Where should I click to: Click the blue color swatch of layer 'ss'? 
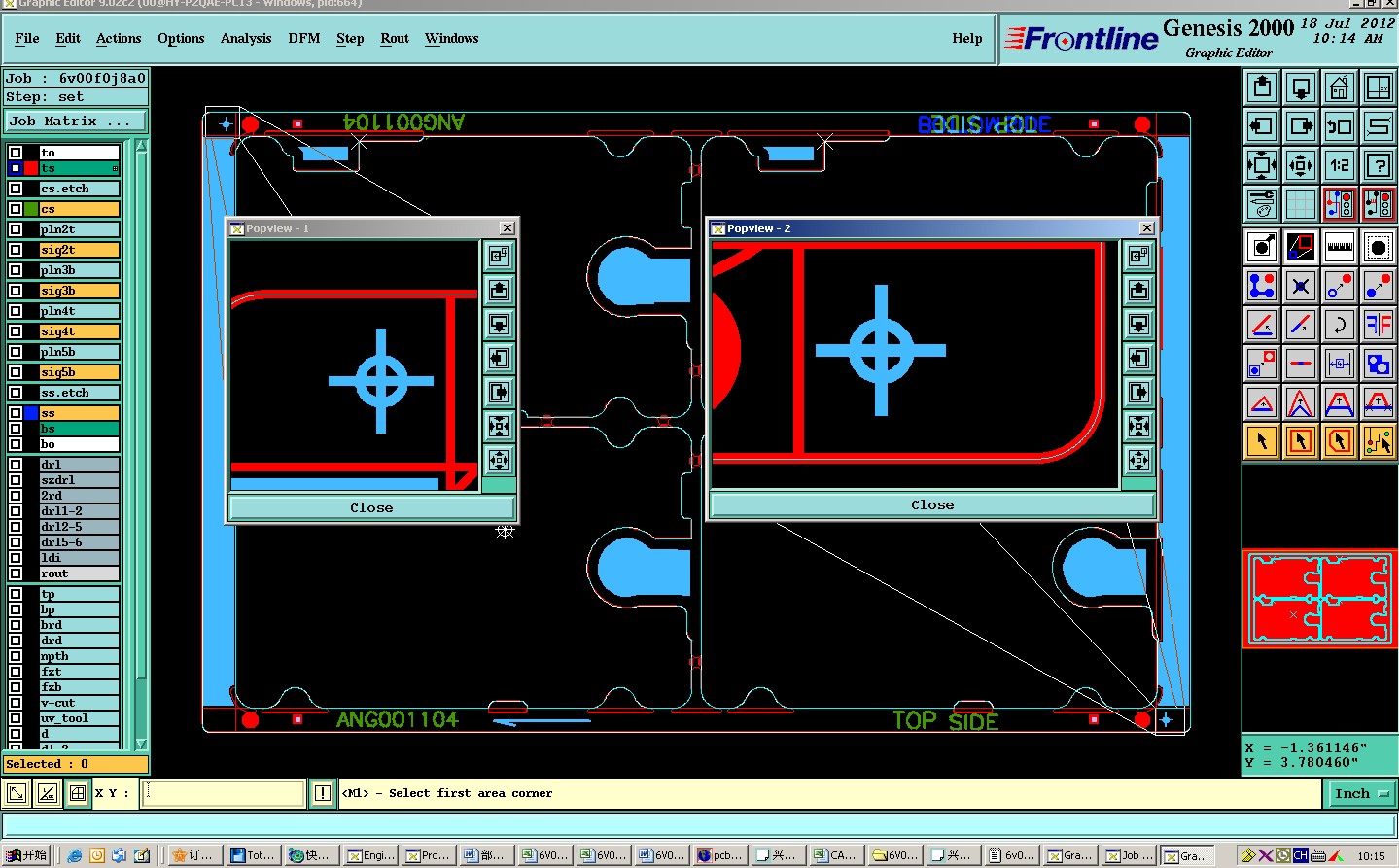31,413
